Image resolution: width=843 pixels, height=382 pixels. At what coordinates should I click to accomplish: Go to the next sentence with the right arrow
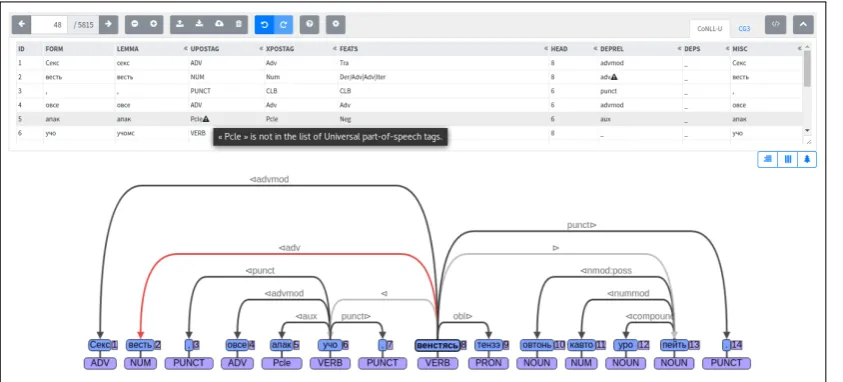(x=108, y=24)
